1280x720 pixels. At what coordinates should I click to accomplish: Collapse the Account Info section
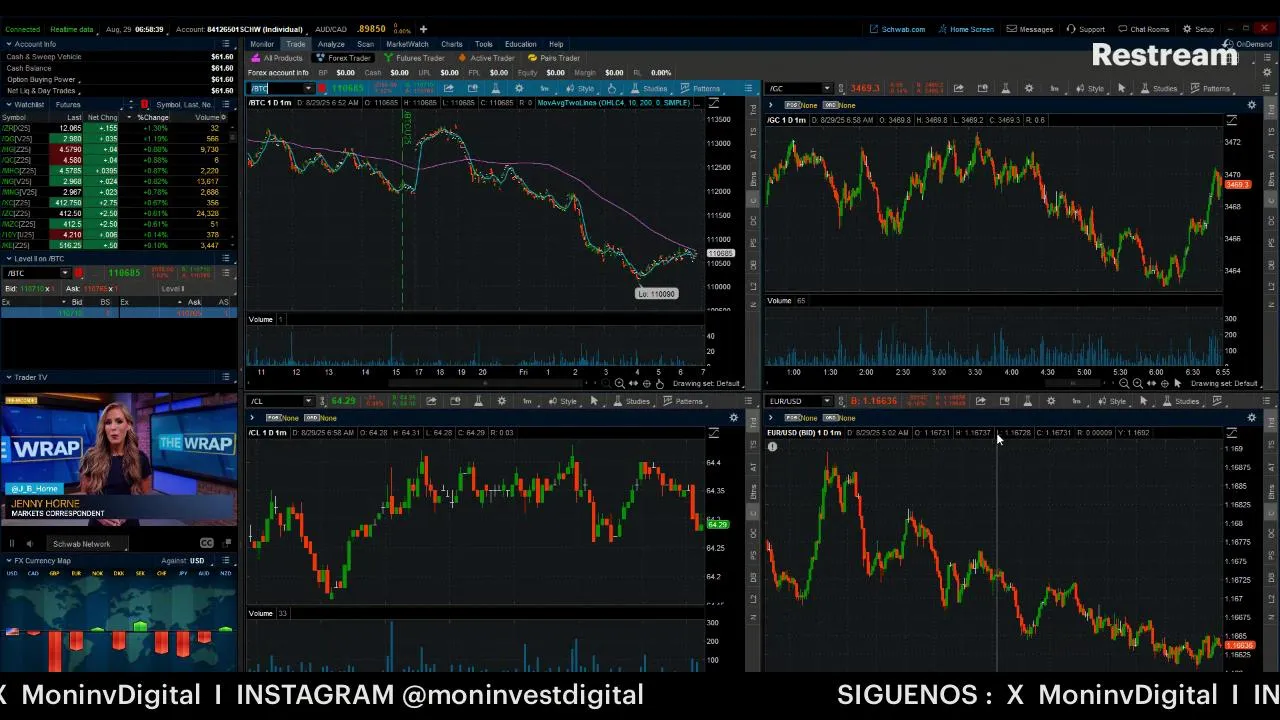click(x=8, y=44)
